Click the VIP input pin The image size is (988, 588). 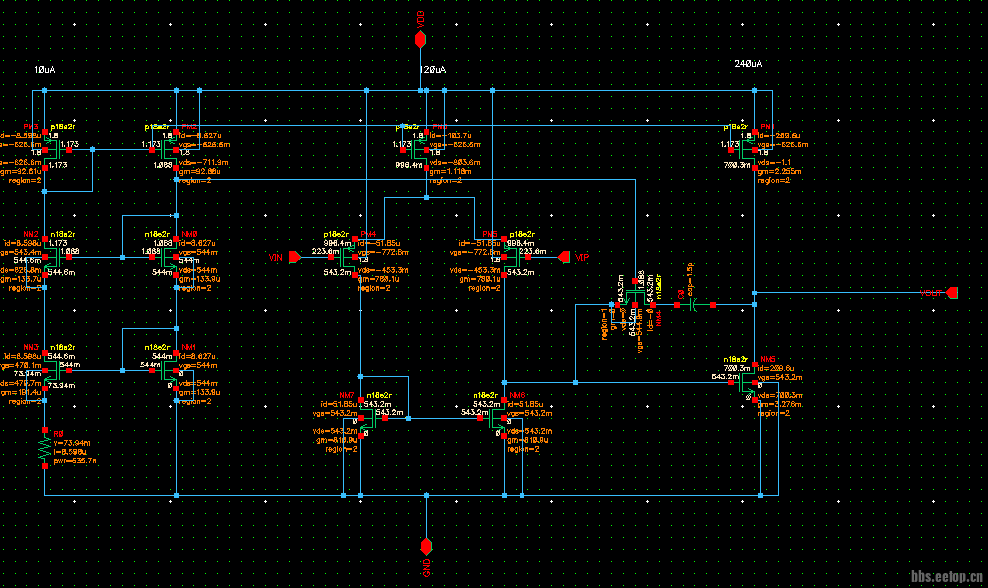pyautogui.click(x=564, y=257)
